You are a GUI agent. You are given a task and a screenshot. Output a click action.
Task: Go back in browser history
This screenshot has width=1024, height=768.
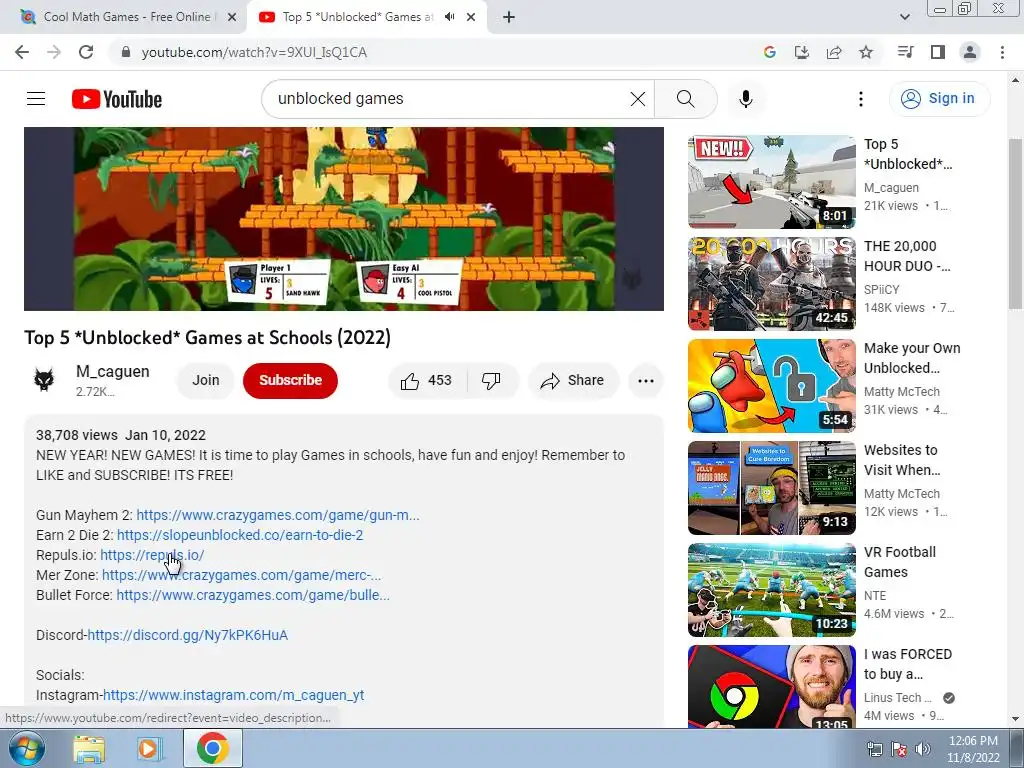[x=22, y=52]
